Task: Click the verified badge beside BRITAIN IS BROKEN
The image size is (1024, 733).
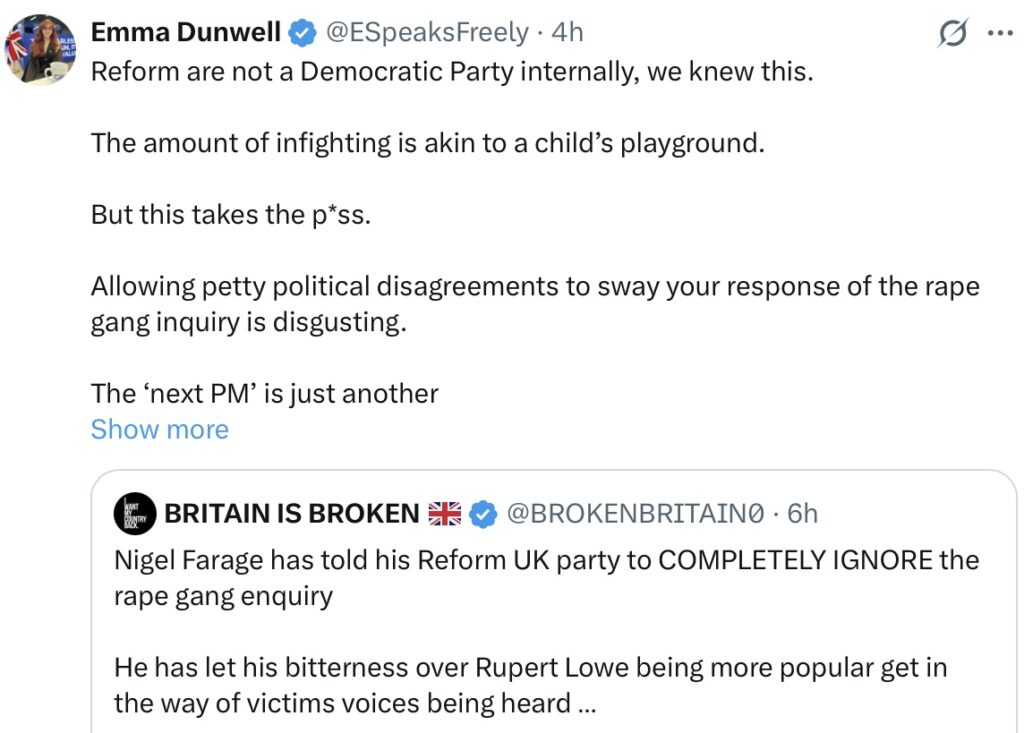Action: pos(483,514)
